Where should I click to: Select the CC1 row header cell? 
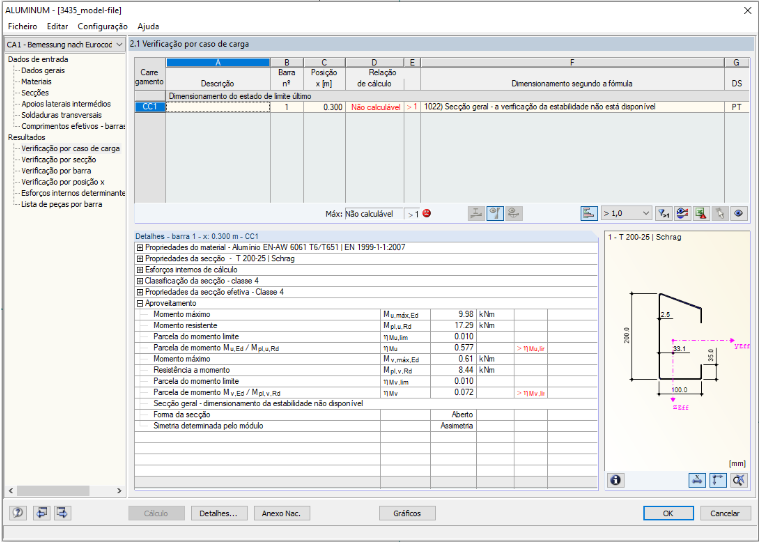(150, 107)
